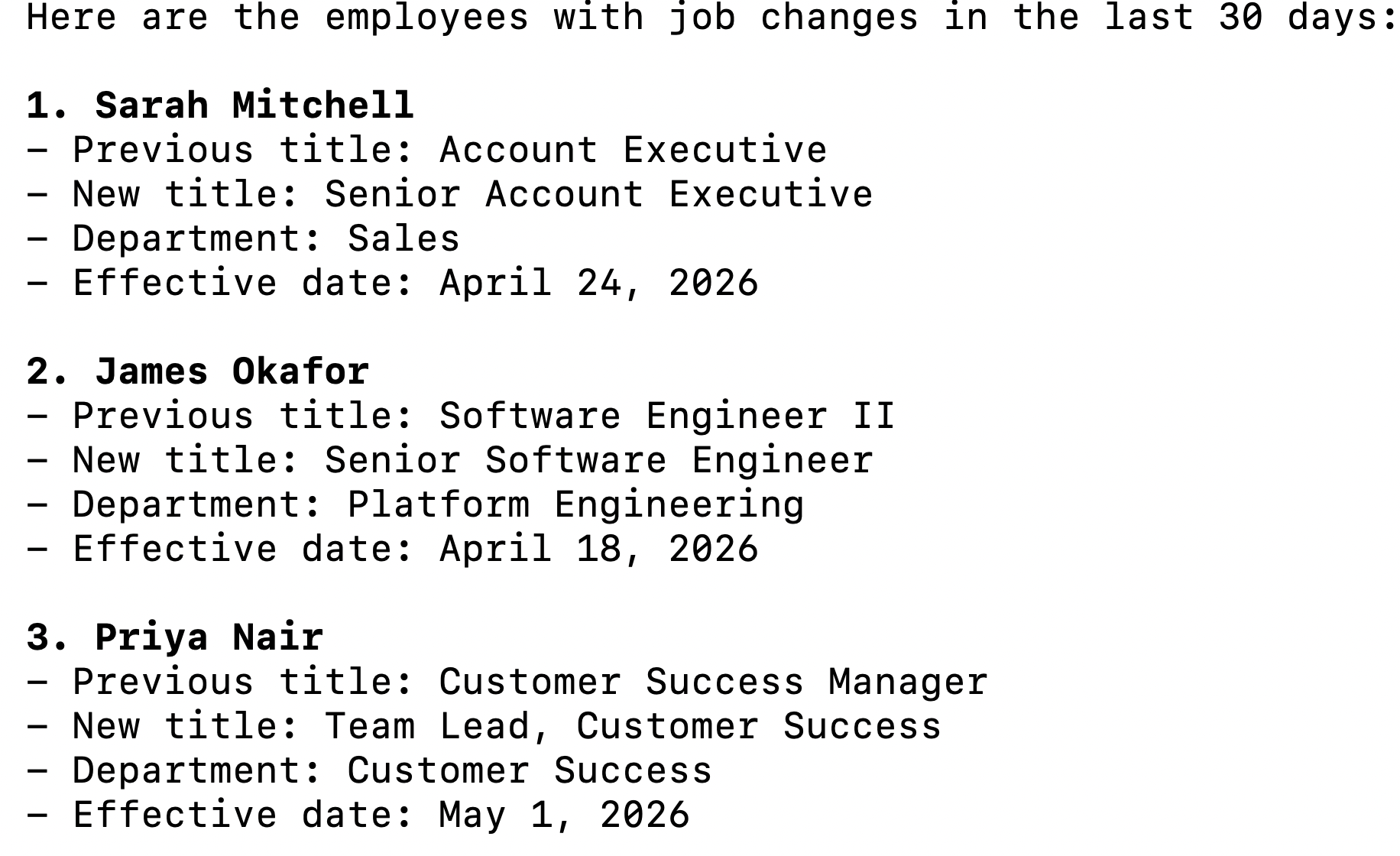
Task: Click the April 24, 2026 effective date
Action: 599,283
